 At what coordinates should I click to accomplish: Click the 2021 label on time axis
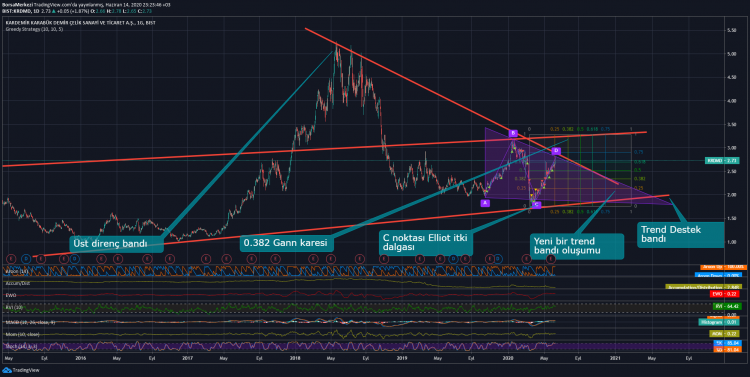(x=615, y=358)
